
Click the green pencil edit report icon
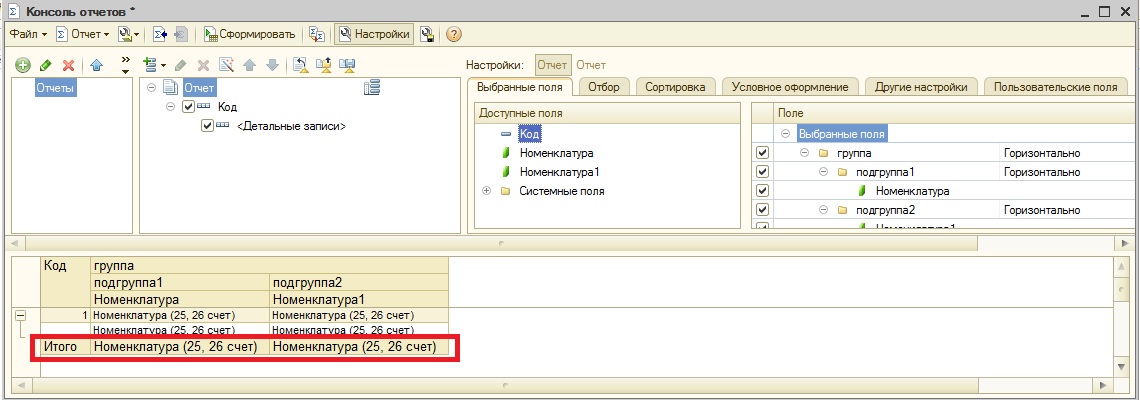pos(45,65)
